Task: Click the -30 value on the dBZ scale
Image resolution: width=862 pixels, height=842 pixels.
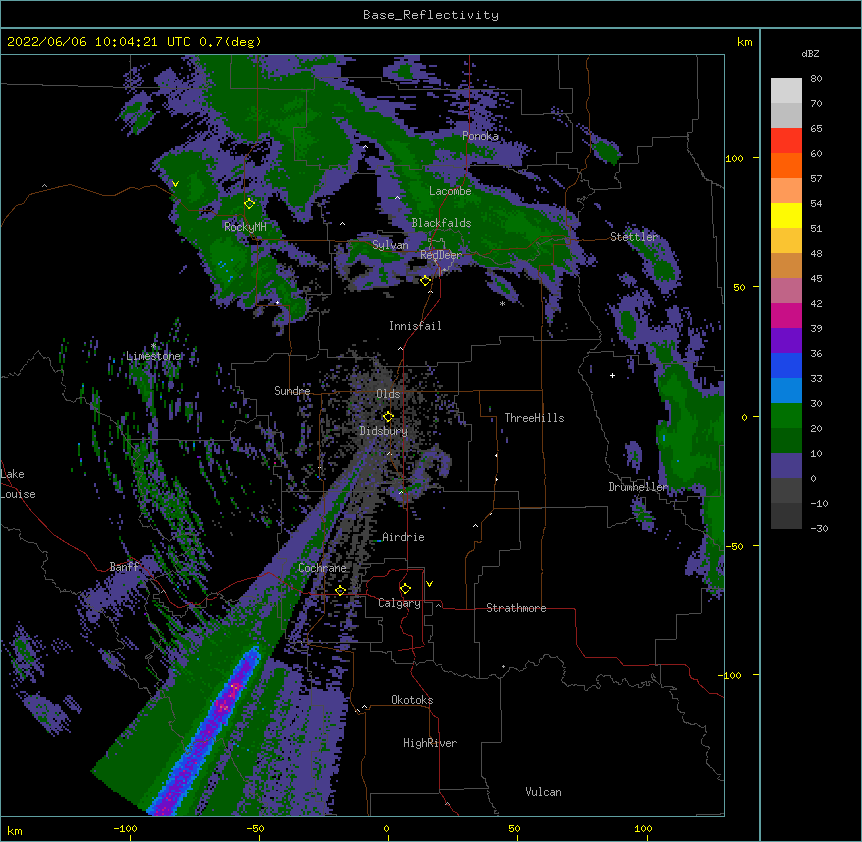Action: [x=819, y=528]
